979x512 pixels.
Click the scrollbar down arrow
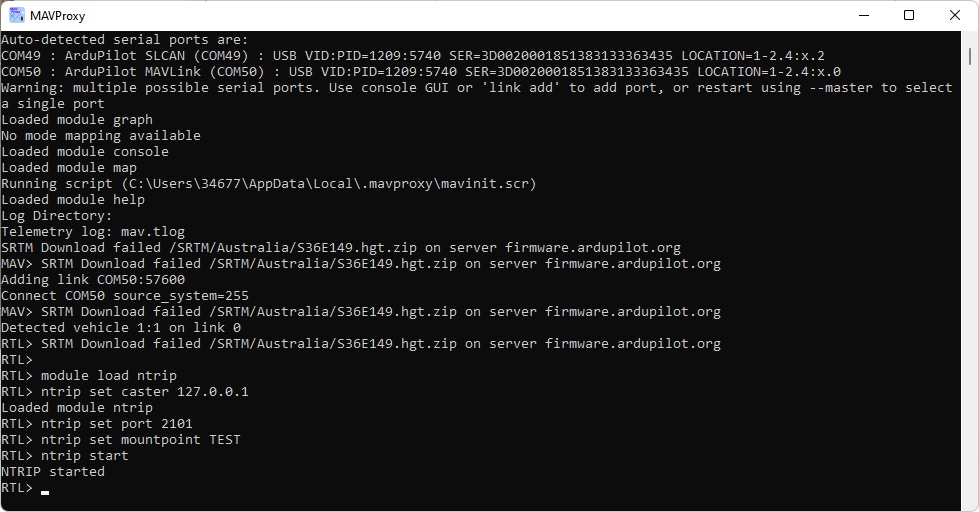(x=970, y=502)
